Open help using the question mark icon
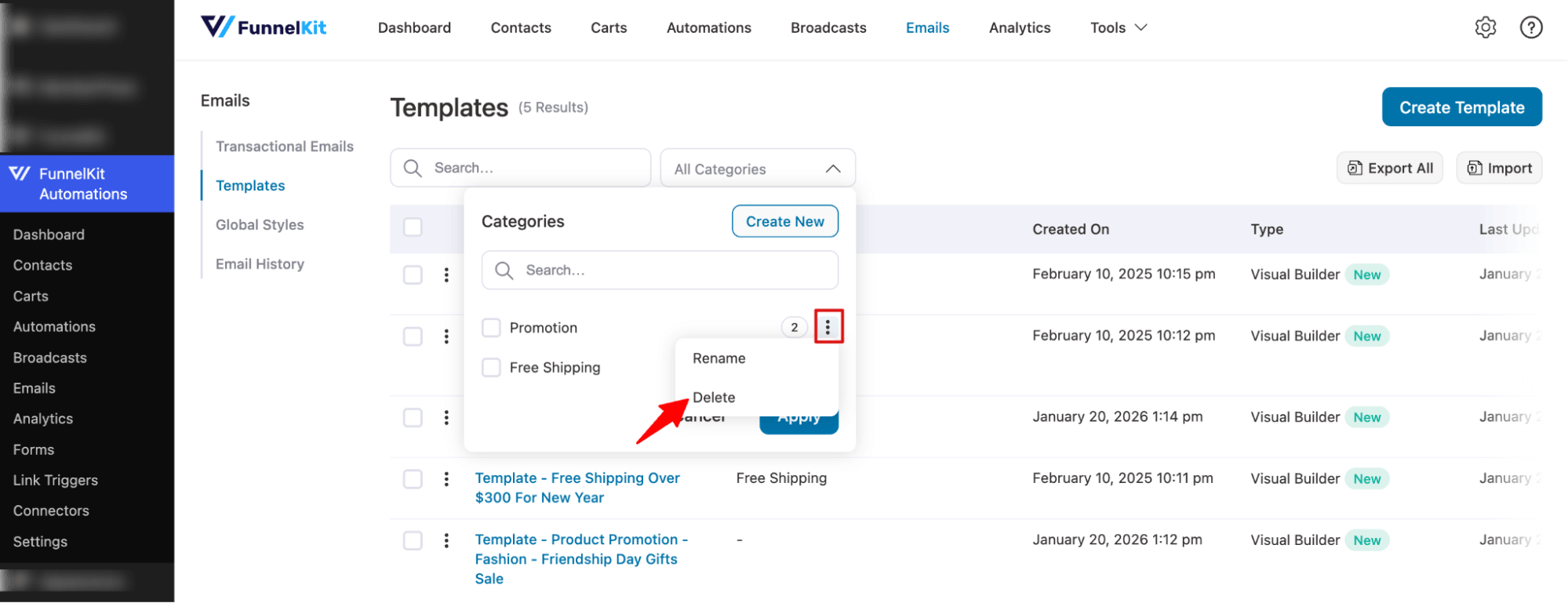This screenshot has width=1568, height=603. click(1531, 27)
